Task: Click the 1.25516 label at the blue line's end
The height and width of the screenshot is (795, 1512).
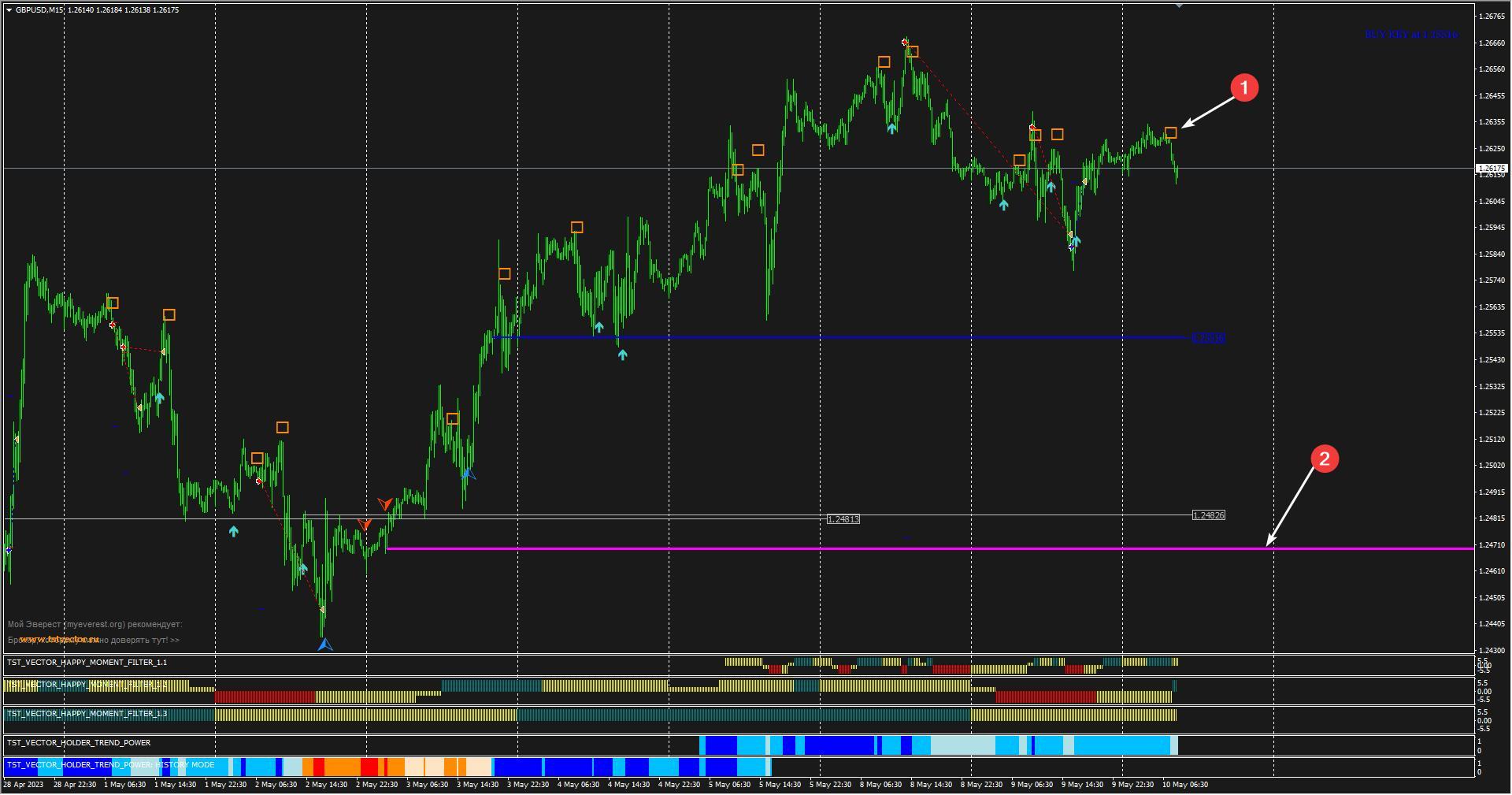Action: (x=1208, y=338)
